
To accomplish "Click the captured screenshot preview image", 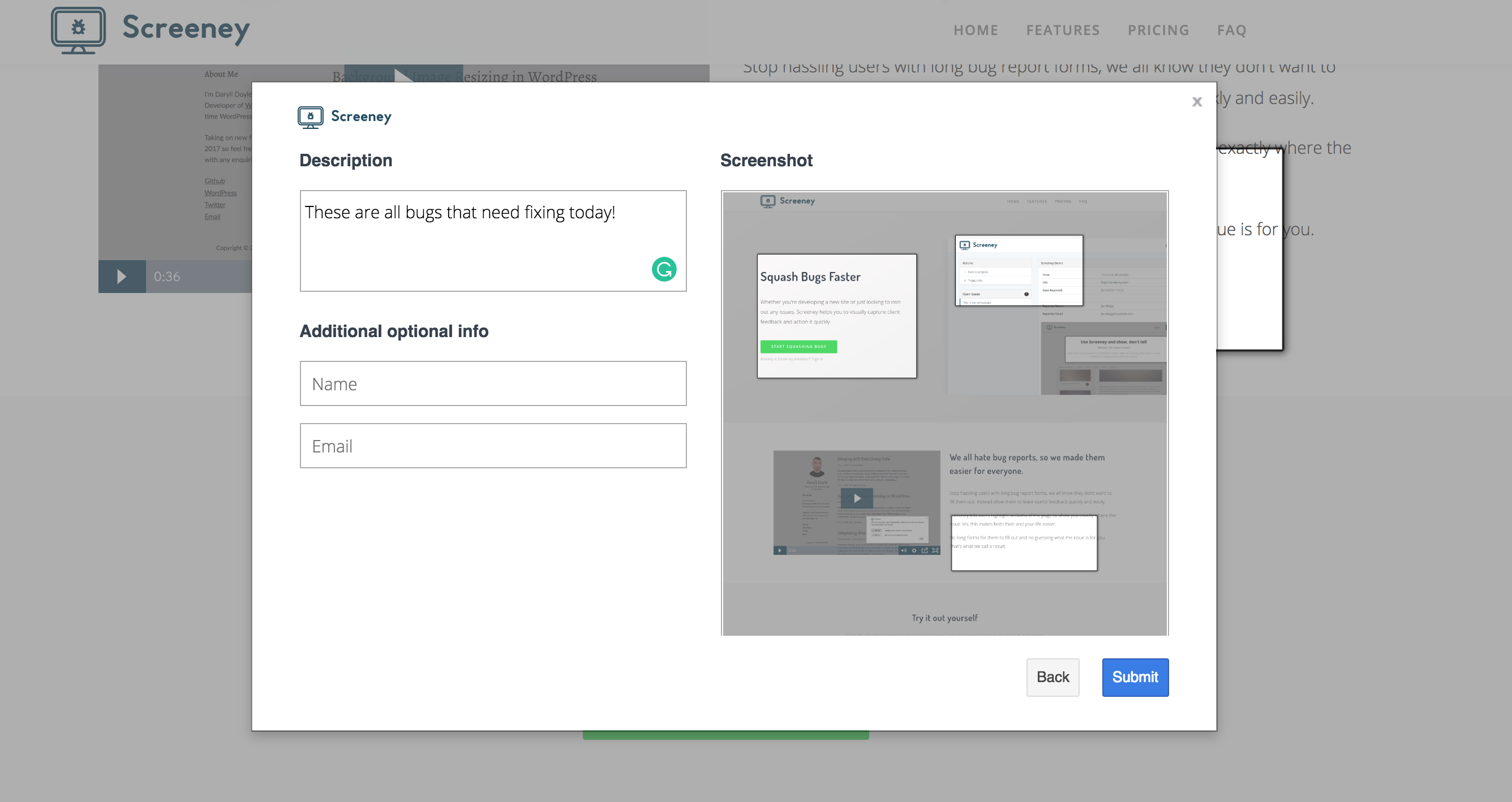I will (944, 413).
